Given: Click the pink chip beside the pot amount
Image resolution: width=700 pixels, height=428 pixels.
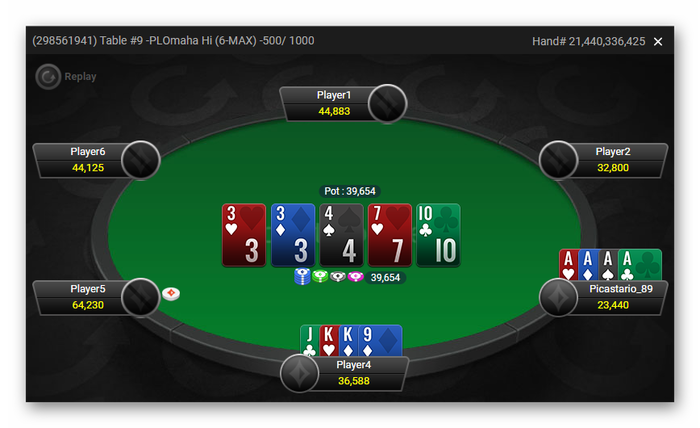Looking at the screenshot, I should [356, 277].
